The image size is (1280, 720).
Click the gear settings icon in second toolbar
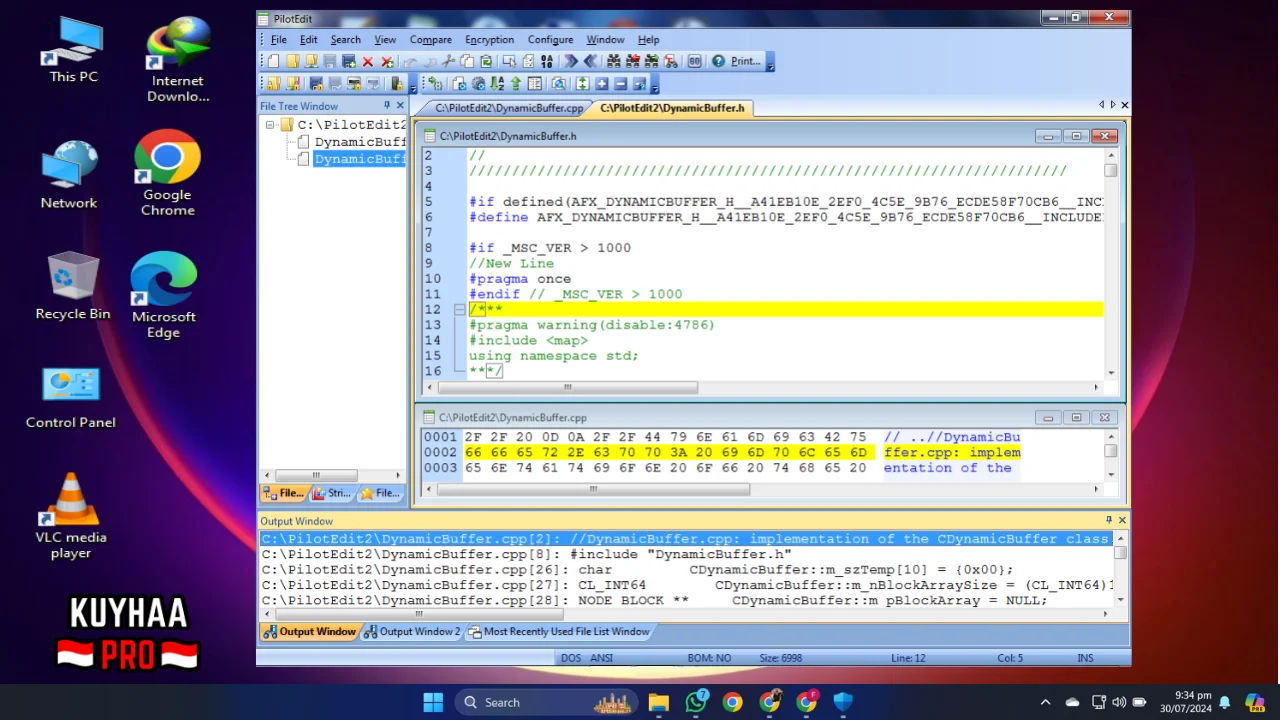(478, 84)
